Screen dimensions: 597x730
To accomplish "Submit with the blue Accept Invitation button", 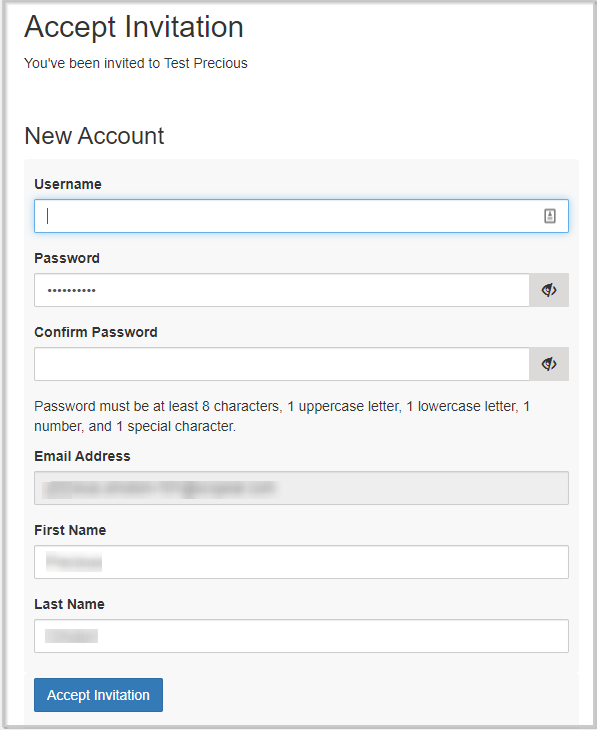I will click(98, 695).
